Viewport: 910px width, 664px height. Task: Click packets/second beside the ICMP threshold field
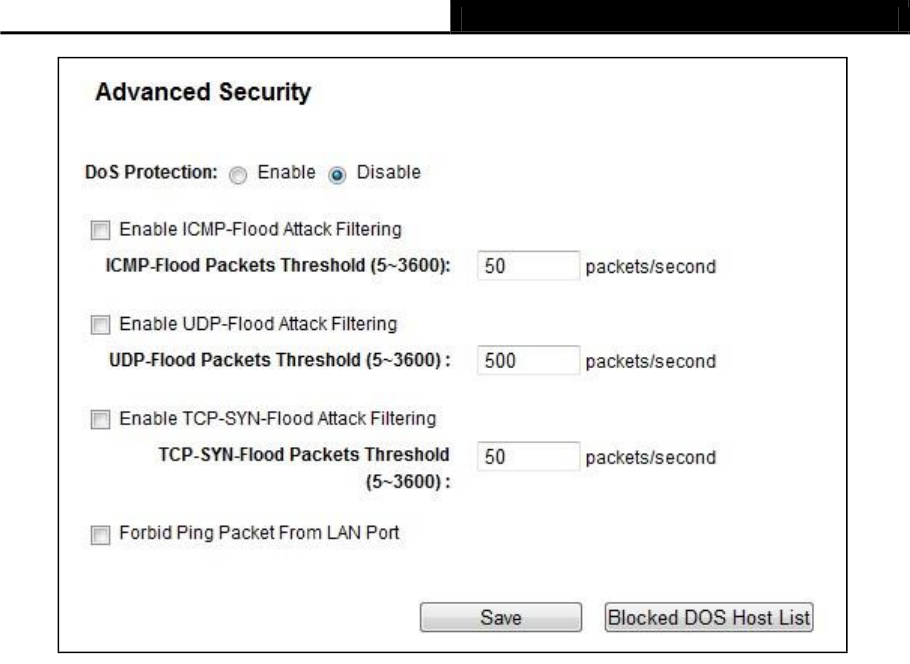(650, 267)
